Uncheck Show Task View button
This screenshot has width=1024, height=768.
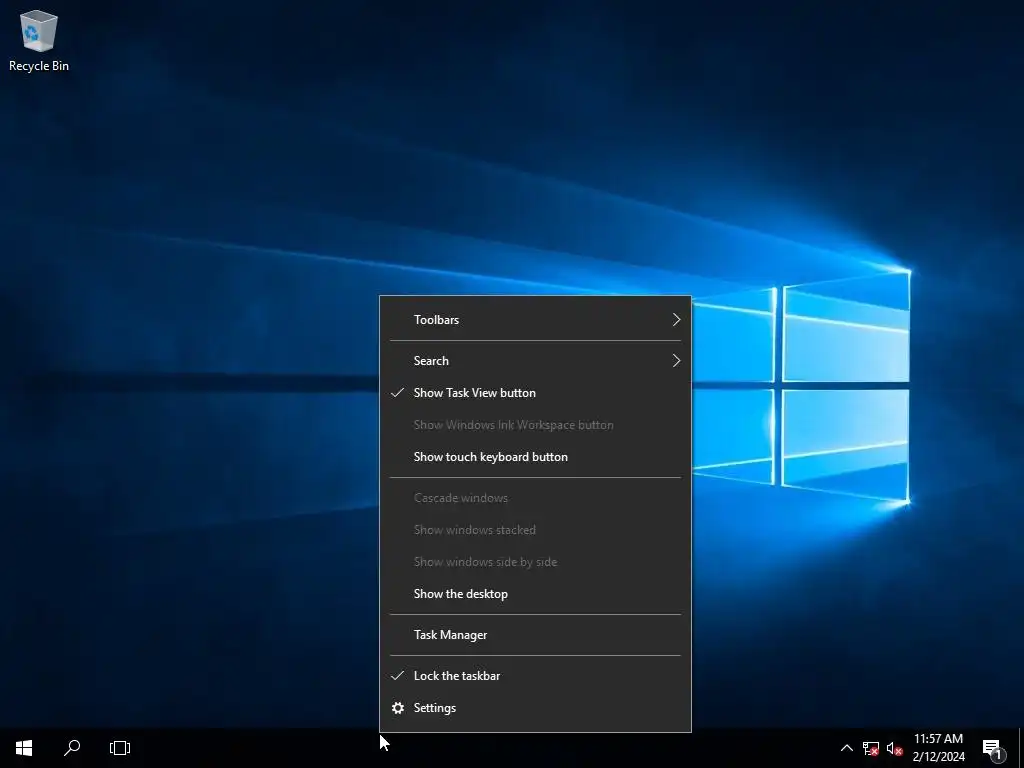tap(535, 392)
